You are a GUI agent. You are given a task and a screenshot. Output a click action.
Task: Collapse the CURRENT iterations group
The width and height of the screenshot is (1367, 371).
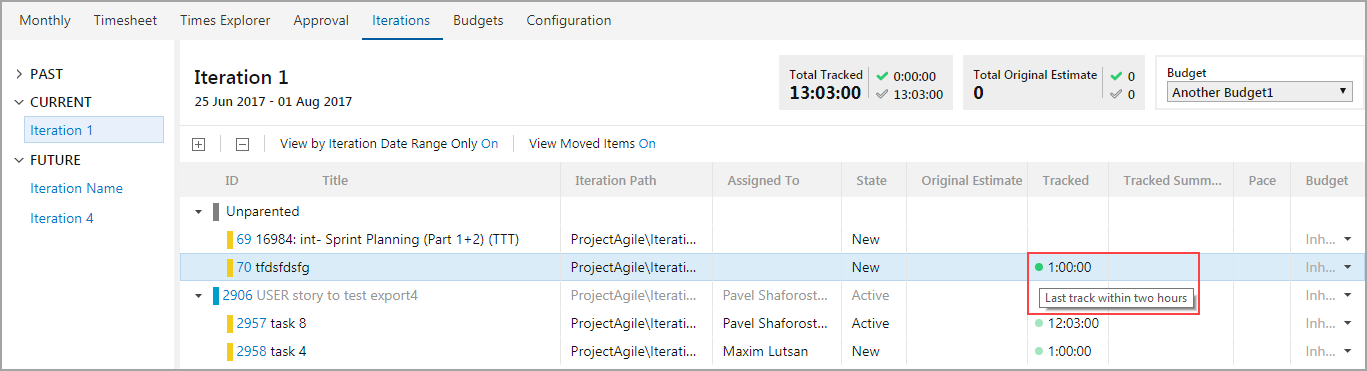pos(19,102)
